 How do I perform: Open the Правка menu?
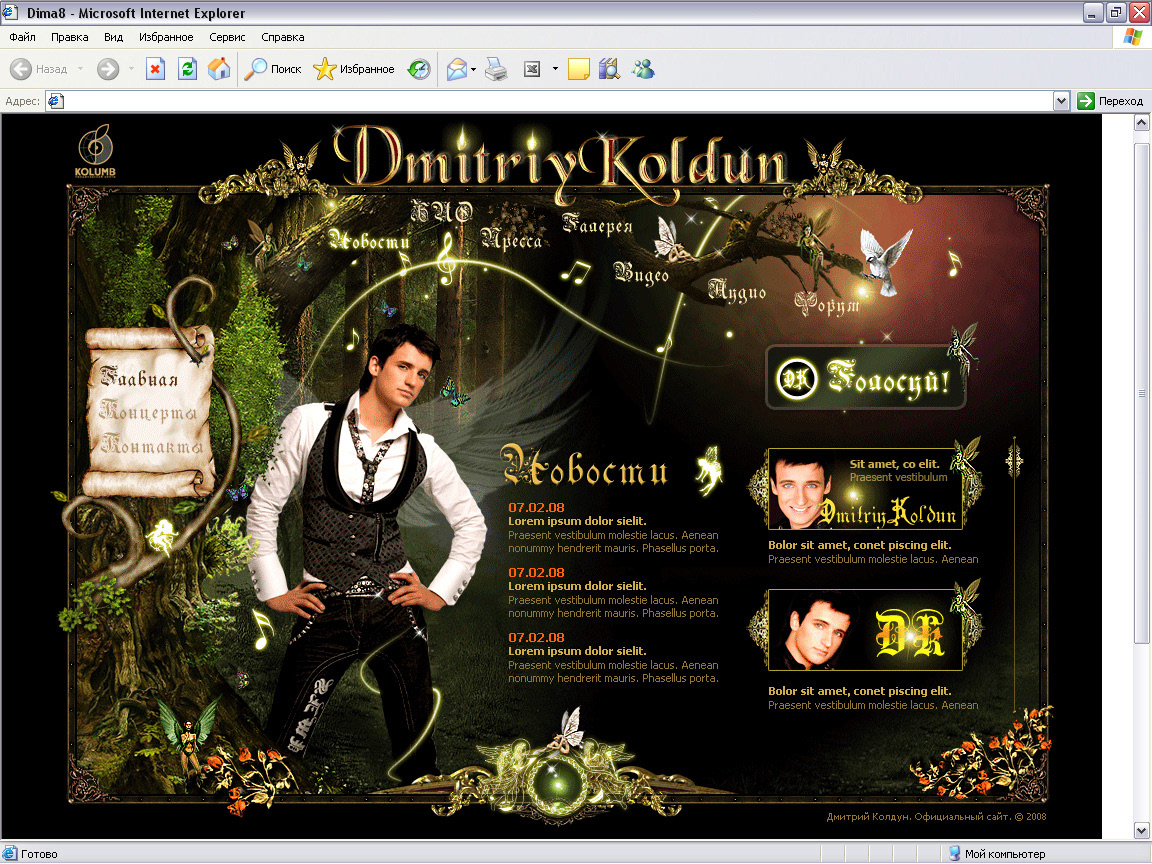click(x=70, y=37)
